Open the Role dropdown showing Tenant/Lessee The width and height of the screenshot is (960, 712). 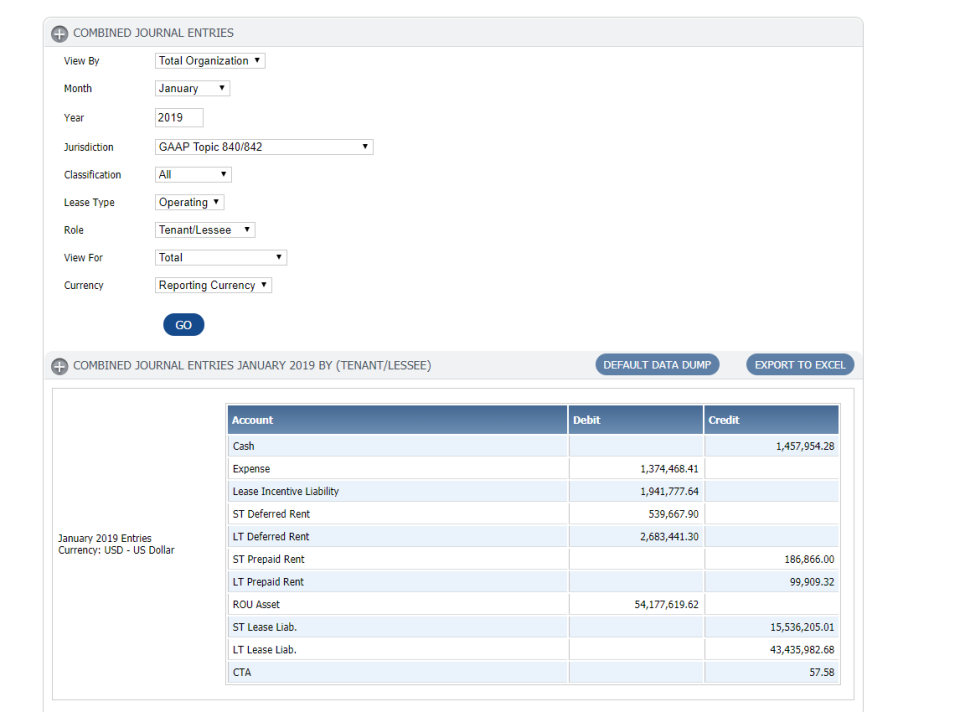(x=248, y=229)
